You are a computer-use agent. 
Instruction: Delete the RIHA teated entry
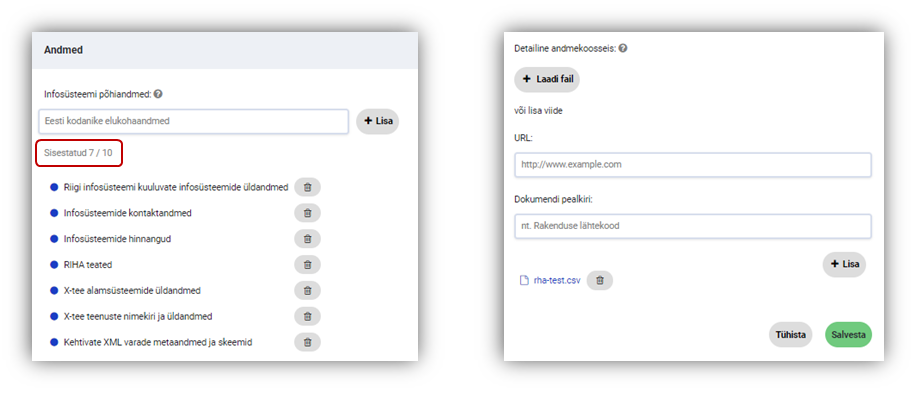[x=307, y=265]
